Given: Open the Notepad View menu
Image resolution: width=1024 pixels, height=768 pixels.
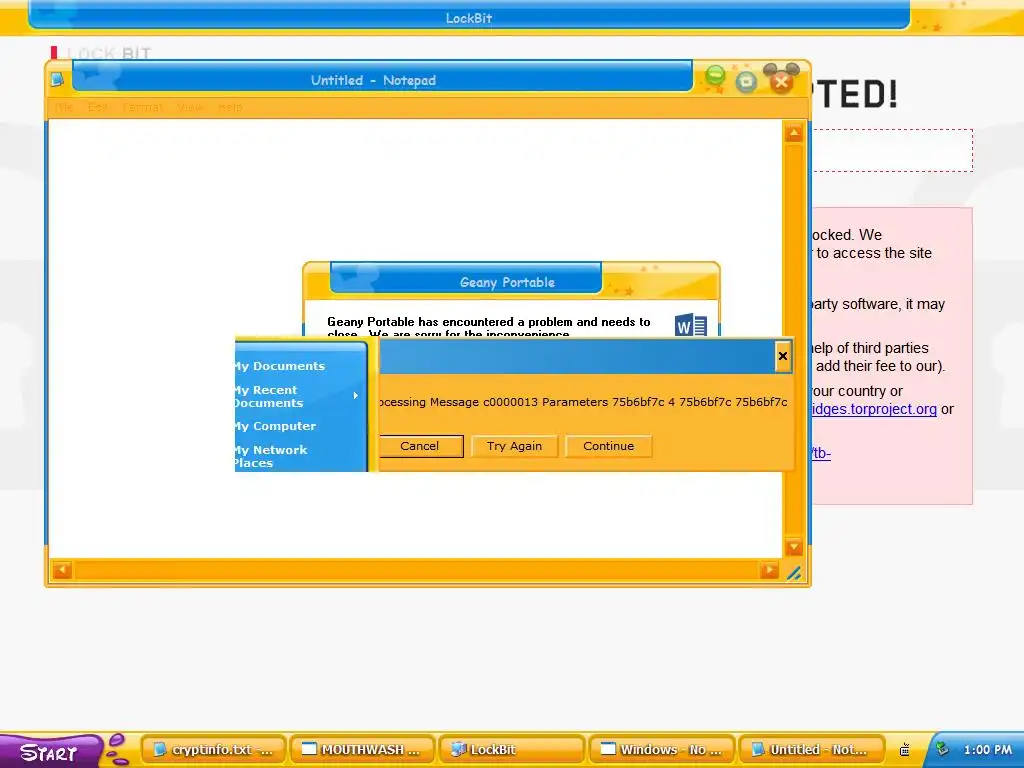Looking at the screenshot, I should 190,107.
